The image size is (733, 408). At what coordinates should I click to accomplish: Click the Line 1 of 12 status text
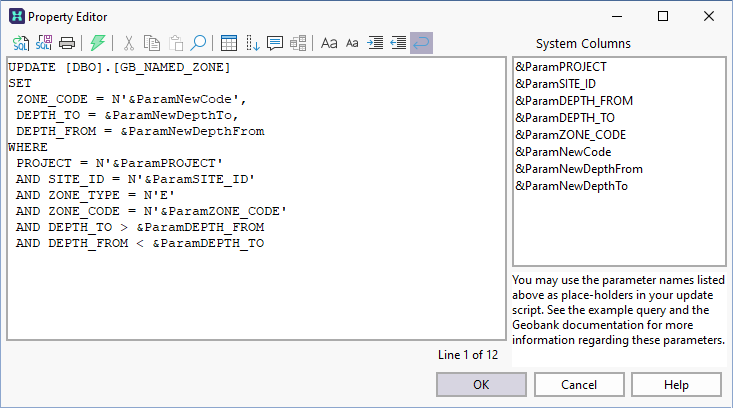467,355
